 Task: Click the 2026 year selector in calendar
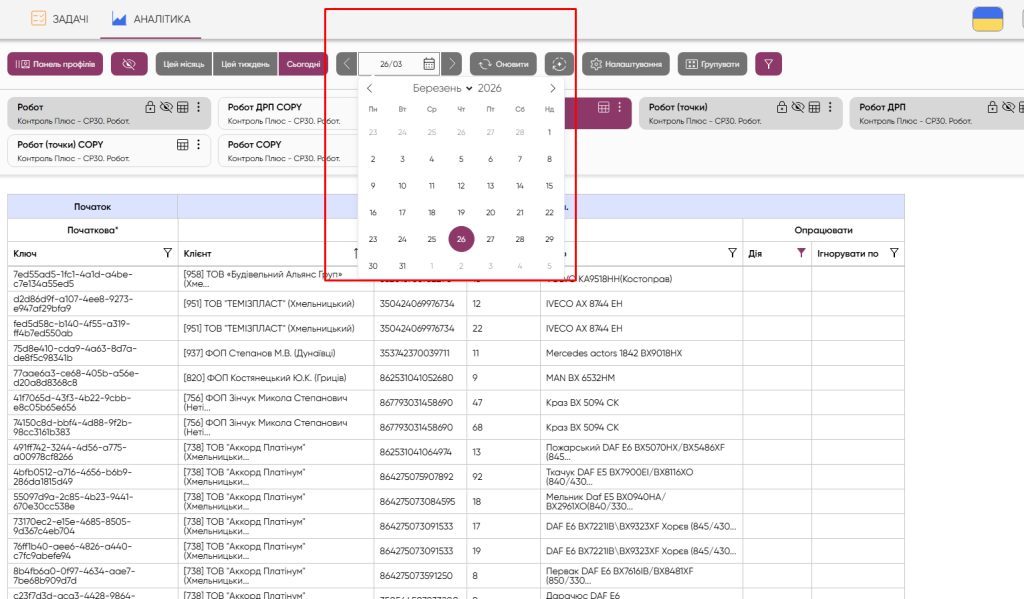489,88
